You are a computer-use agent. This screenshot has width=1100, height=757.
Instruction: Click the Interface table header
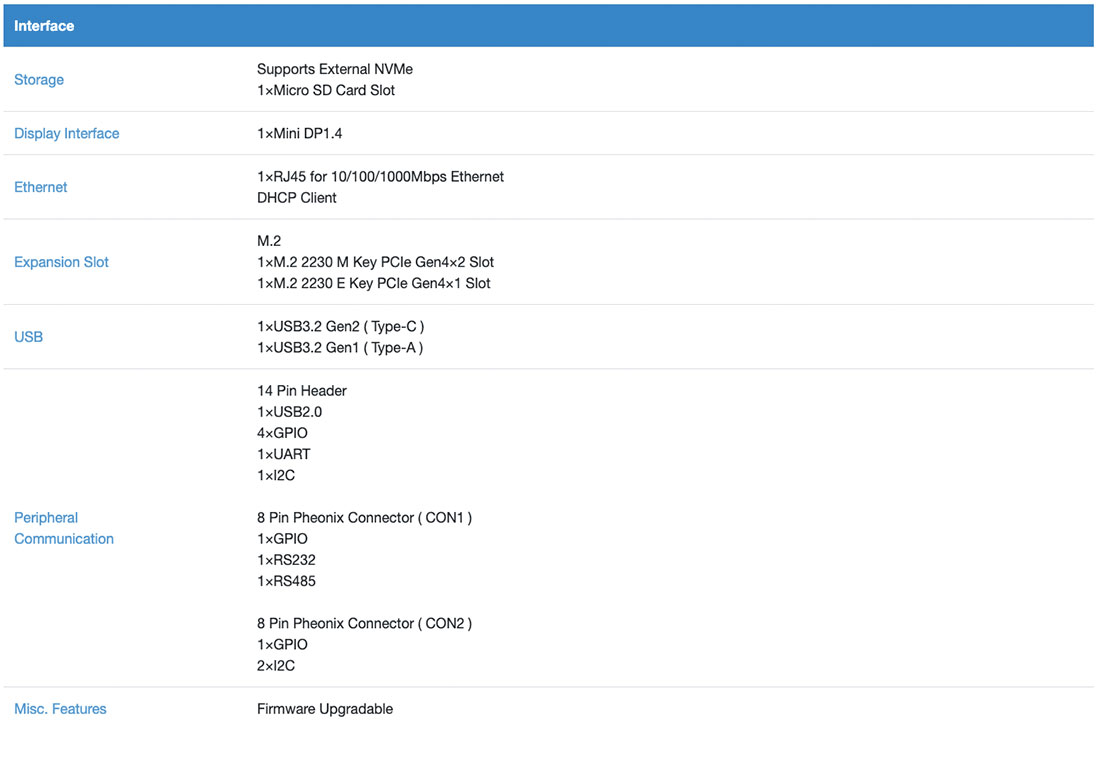pyautogui.click(x=44, y=26)
